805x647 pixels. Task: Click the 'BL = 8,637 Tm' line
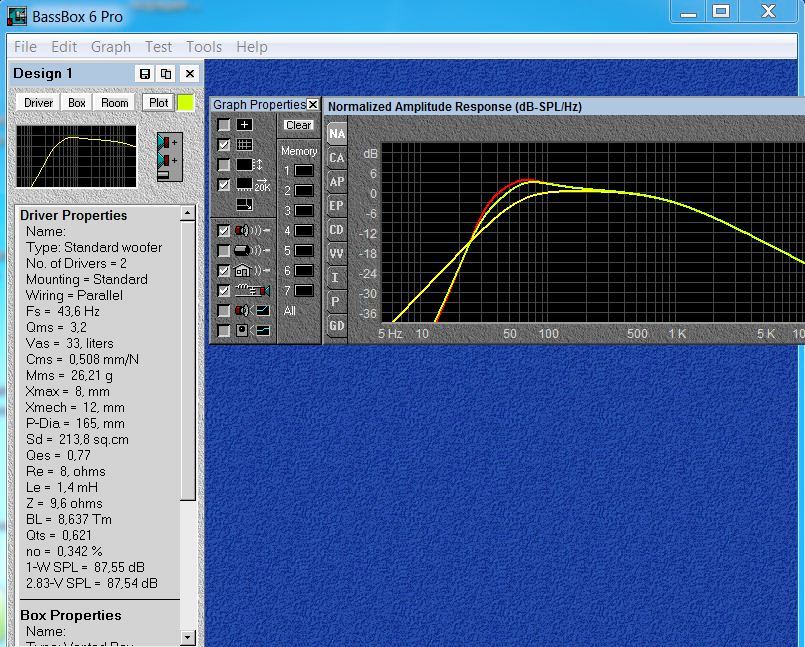pyautogui.click(x=69, y=519)
